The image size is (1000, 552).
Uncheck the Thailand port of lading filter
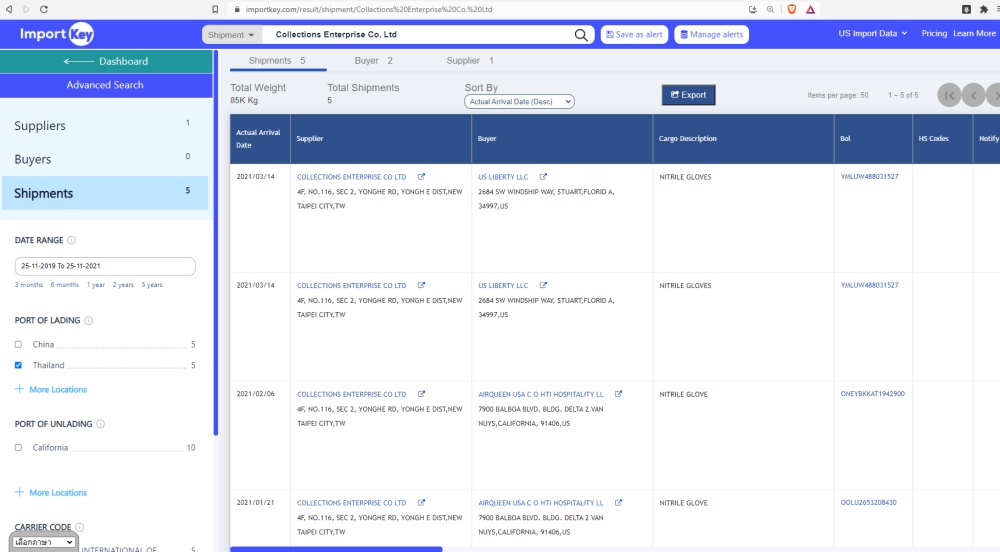pos(18,365)
